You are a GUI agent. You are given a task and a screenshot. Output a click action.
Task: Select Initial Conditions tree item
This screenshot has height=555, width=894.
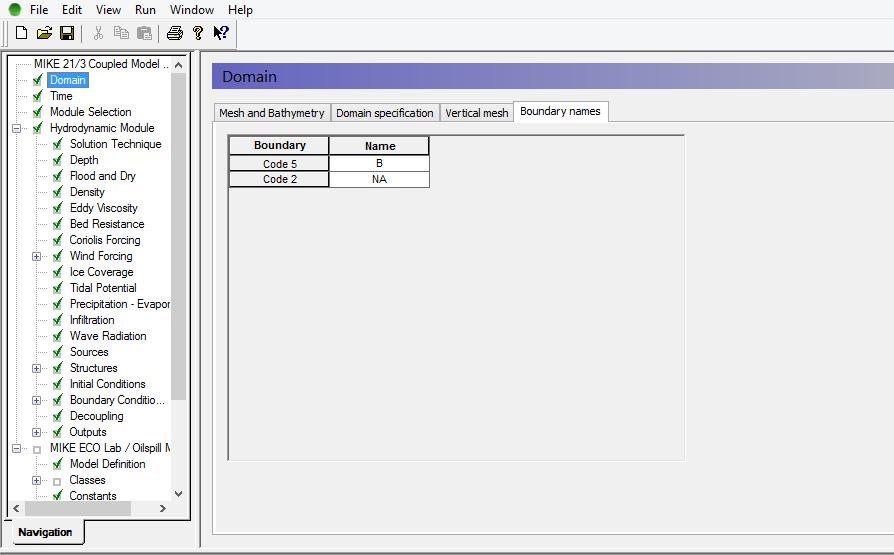[x=108, y=384]
